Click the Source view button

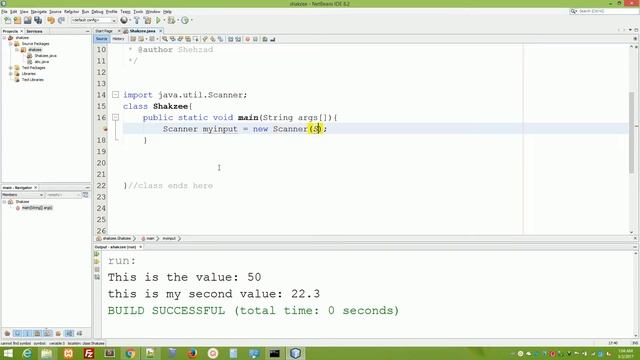(102, 39)
